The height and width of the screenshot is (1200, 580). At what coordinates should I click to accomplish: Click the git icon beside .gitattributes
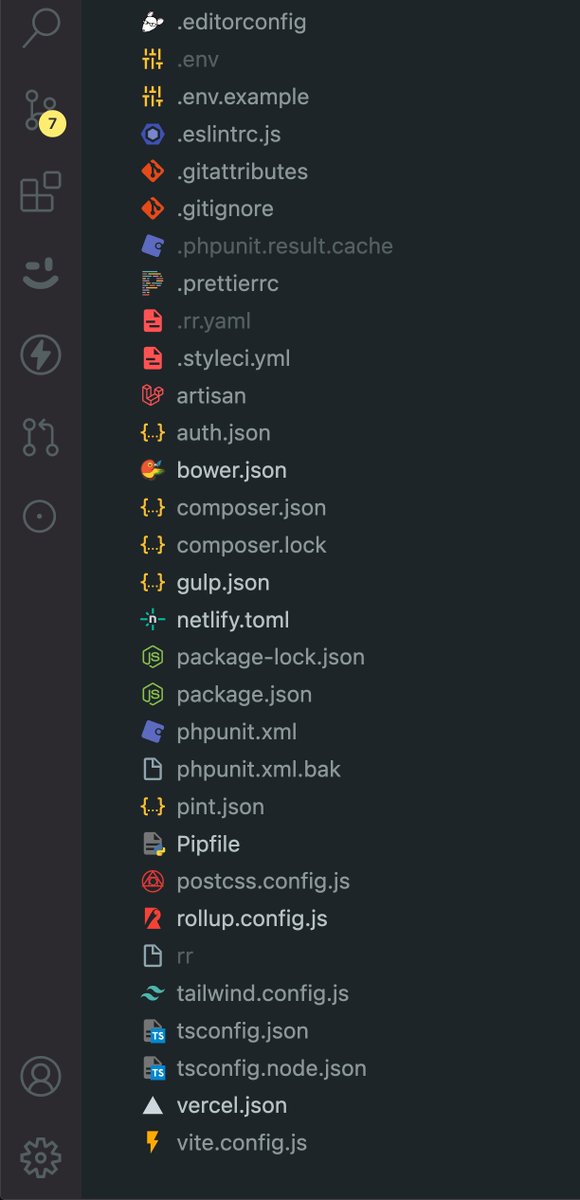[x=152, y=171]
